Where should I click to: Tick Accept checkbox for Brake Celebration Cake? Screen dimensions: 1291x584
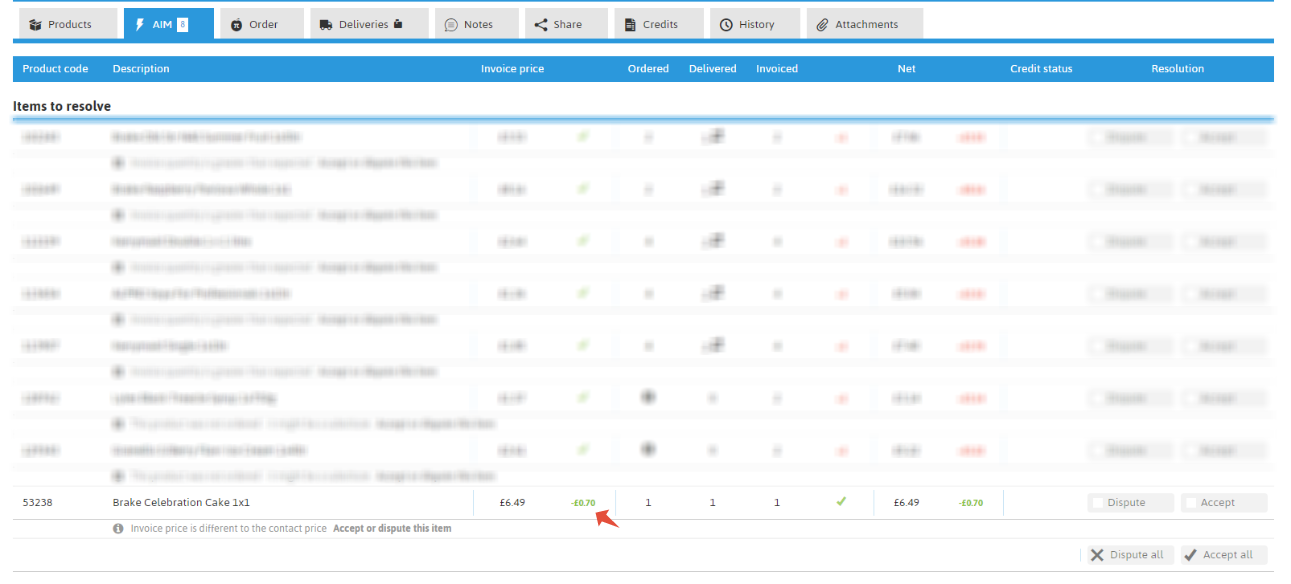[1192, 503]
